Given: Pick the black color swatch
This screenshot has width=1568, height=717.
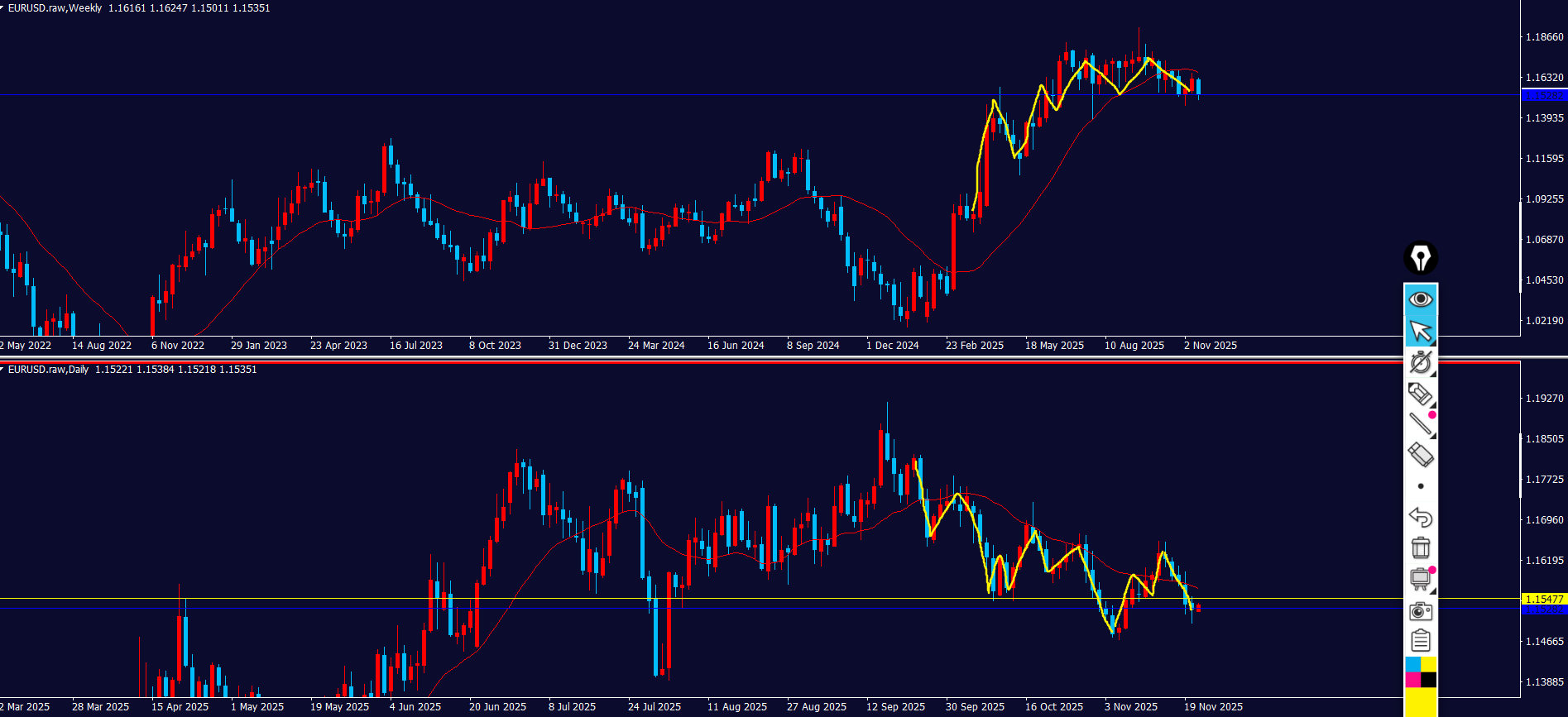Looking at the screenshot, I should point(1429,680).
